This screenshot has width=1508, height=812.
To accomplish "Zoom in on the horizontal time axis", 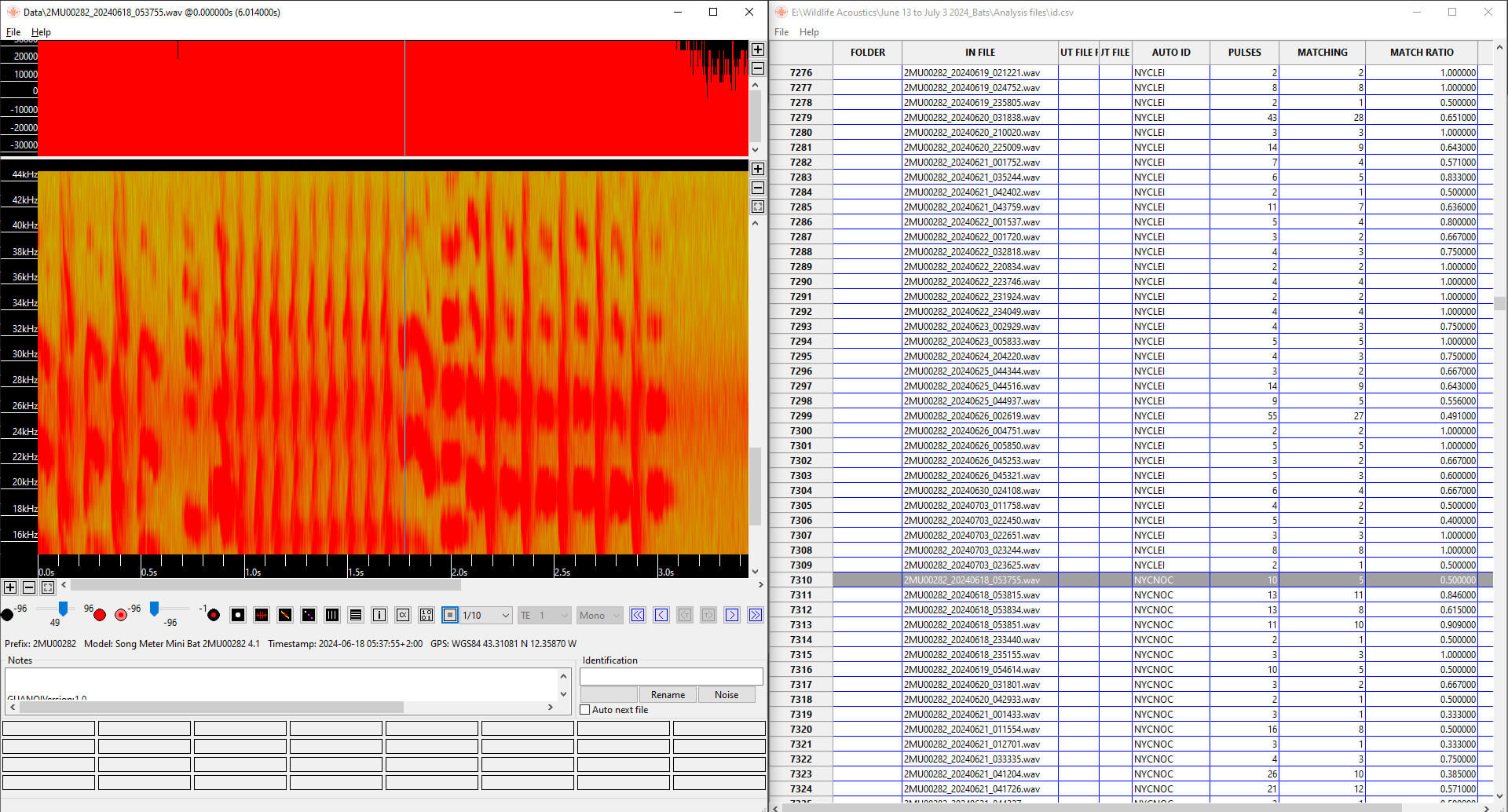I will pos(10,587).
